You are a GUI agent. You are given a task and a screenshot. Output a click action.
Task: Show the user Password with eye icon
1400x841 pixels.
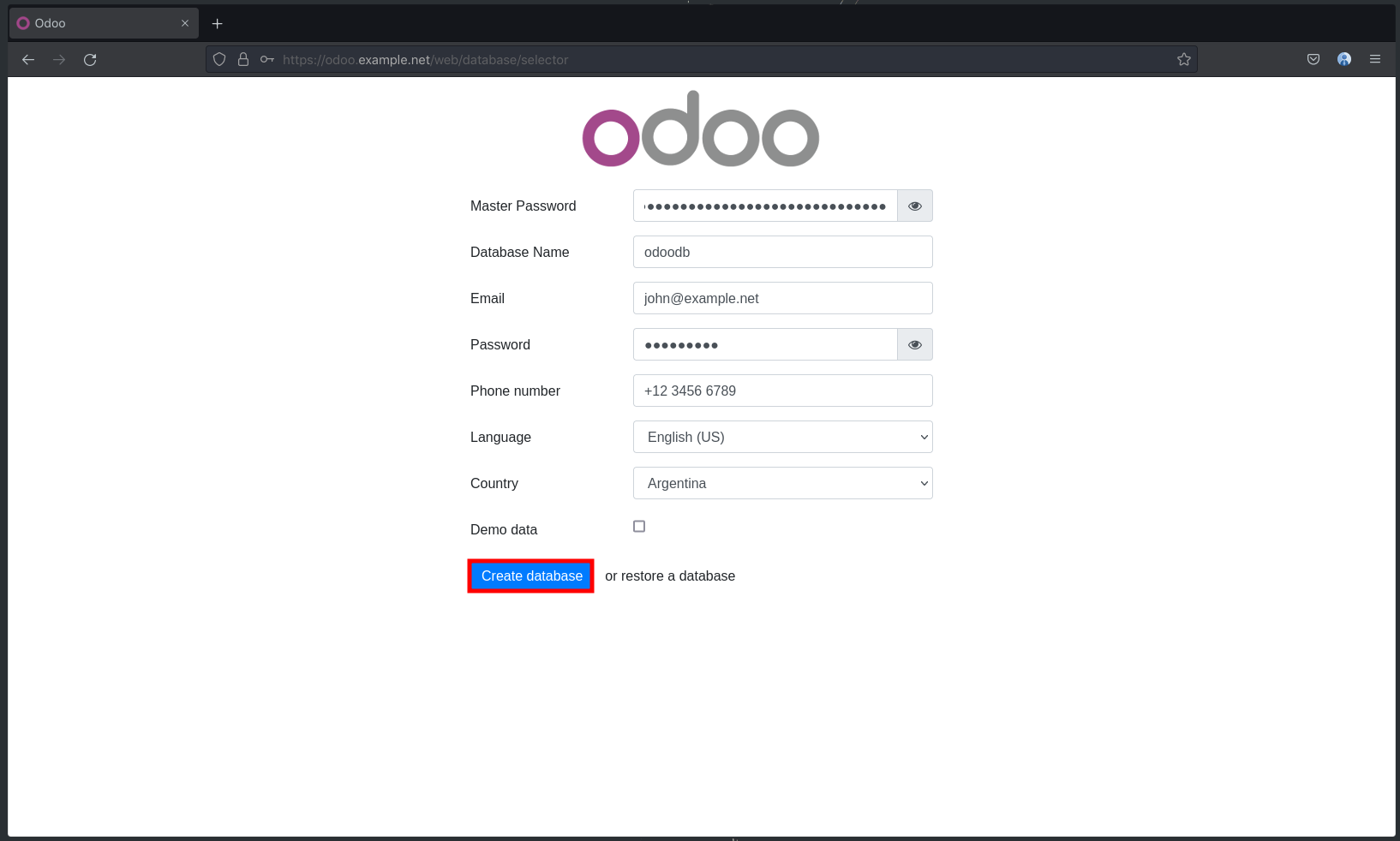(915, 344)
